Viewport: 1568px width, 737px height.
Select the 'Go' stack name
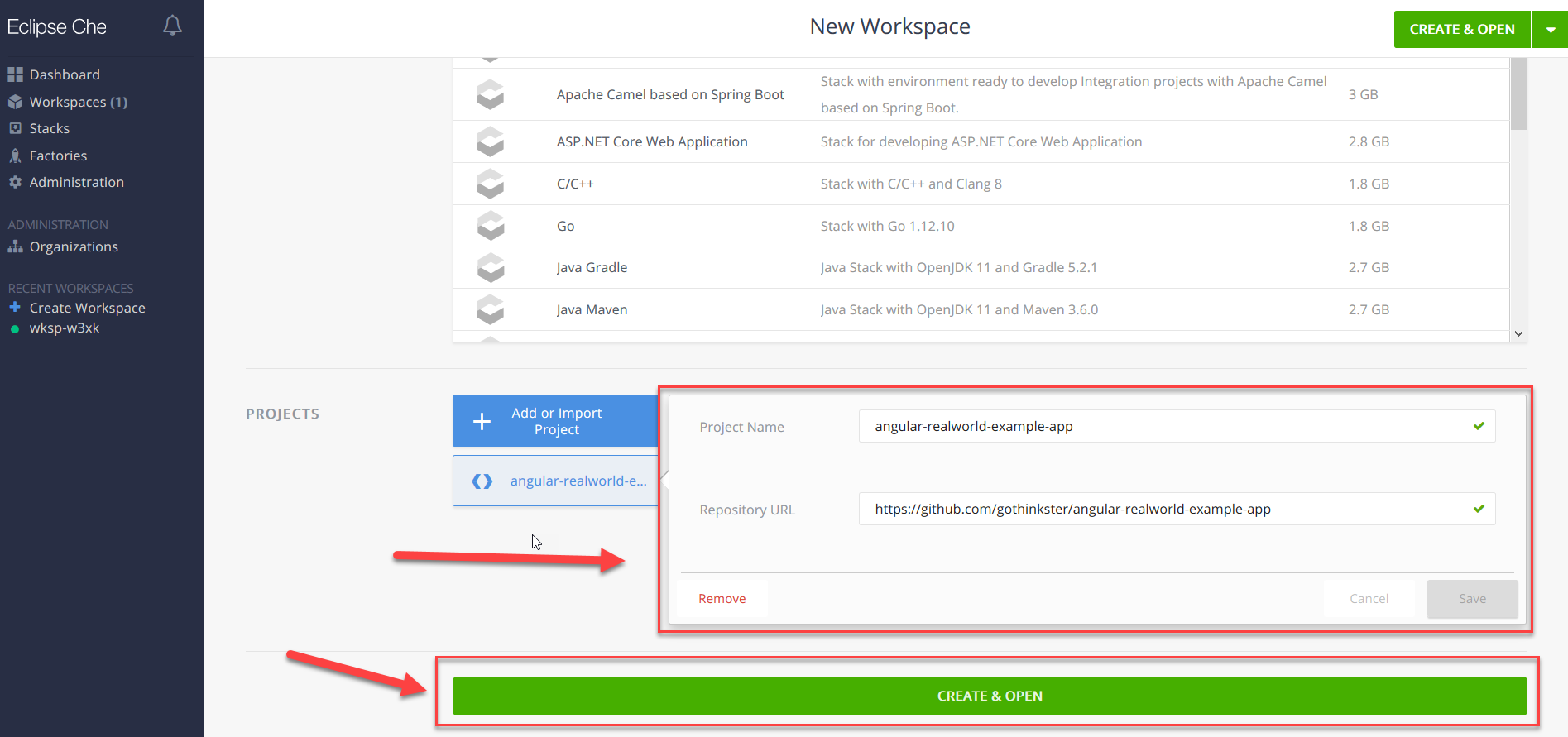pyautogui.click(x=565, y=226)
